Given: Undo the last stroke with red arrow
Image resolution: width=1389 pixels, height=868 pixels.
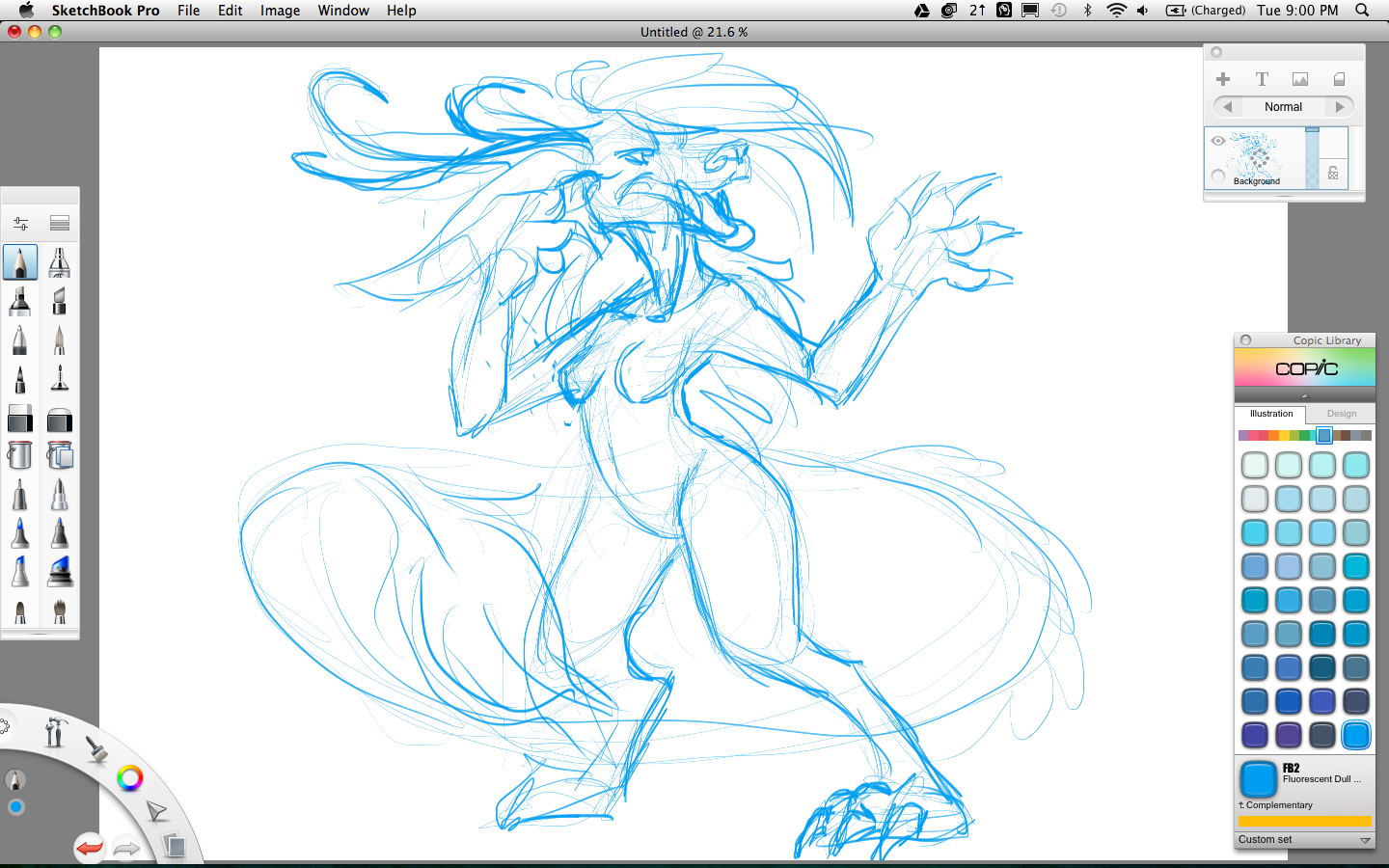Looking at the screenshot, I should pos(90,848).
